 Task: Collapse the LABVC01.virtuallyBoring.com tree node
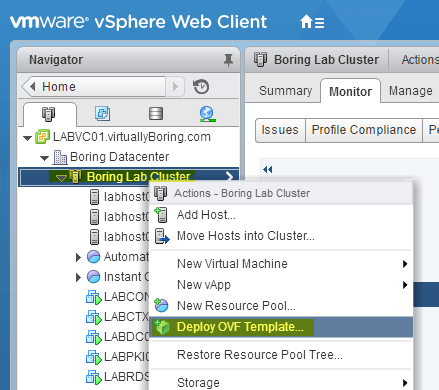[27, 138]
